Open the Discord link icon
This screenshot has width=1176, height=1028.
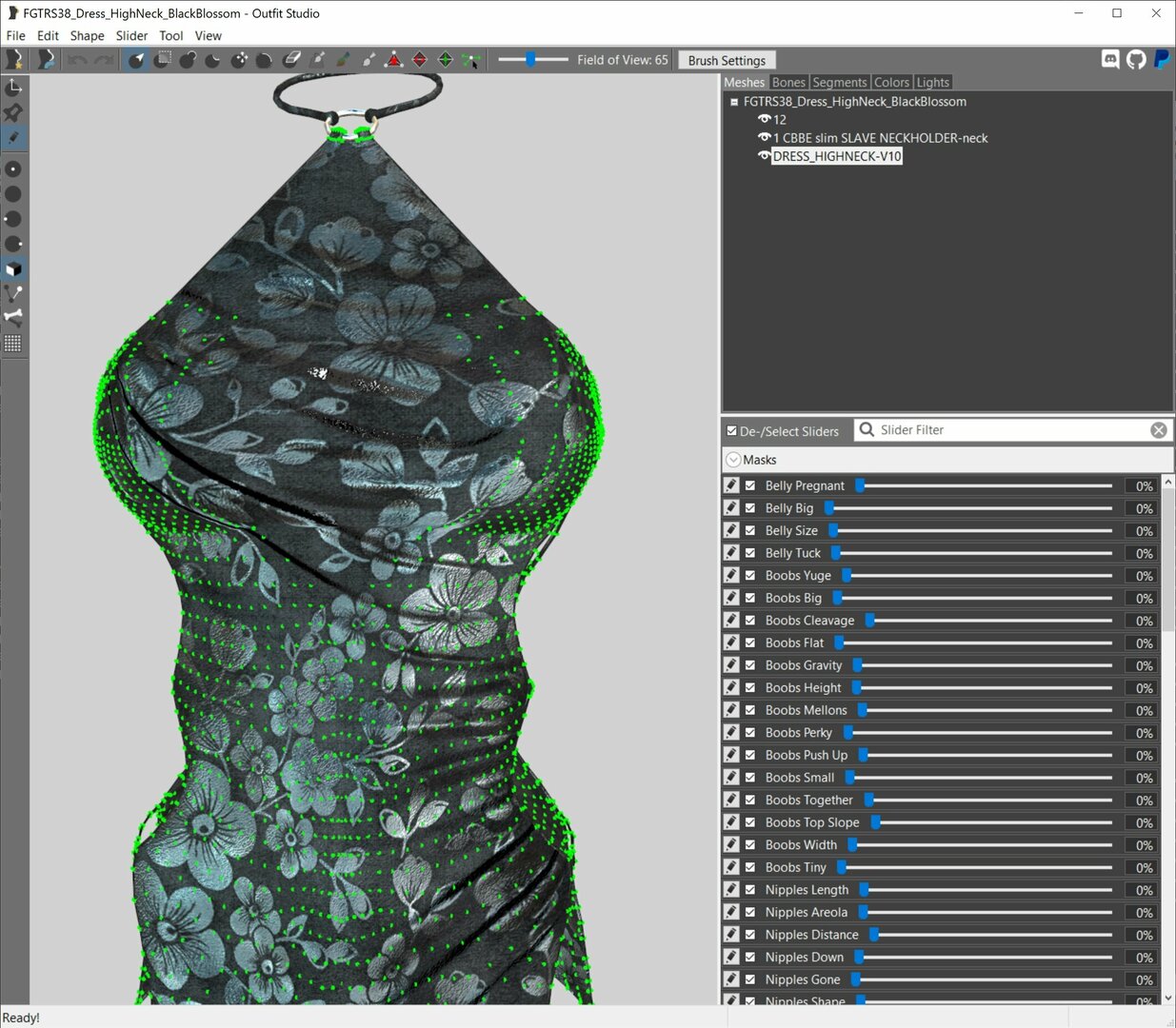1110,60
